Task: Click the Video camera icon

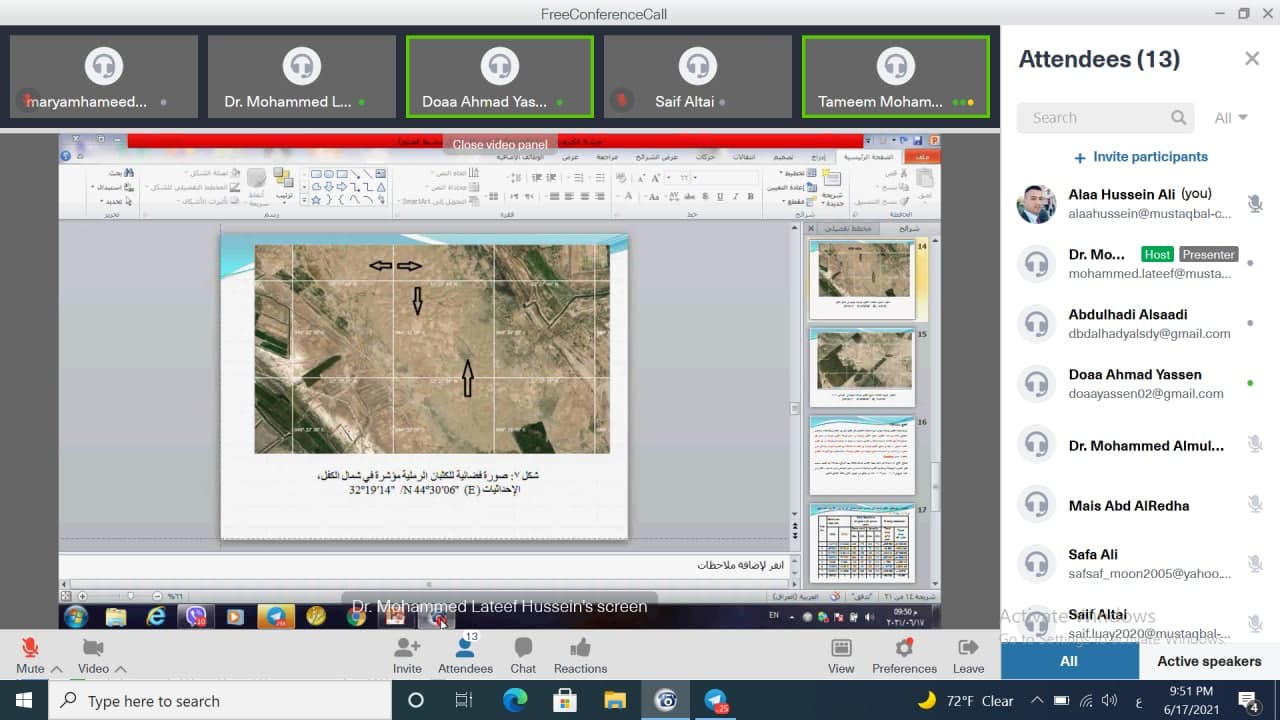Action: pos(93,647)
